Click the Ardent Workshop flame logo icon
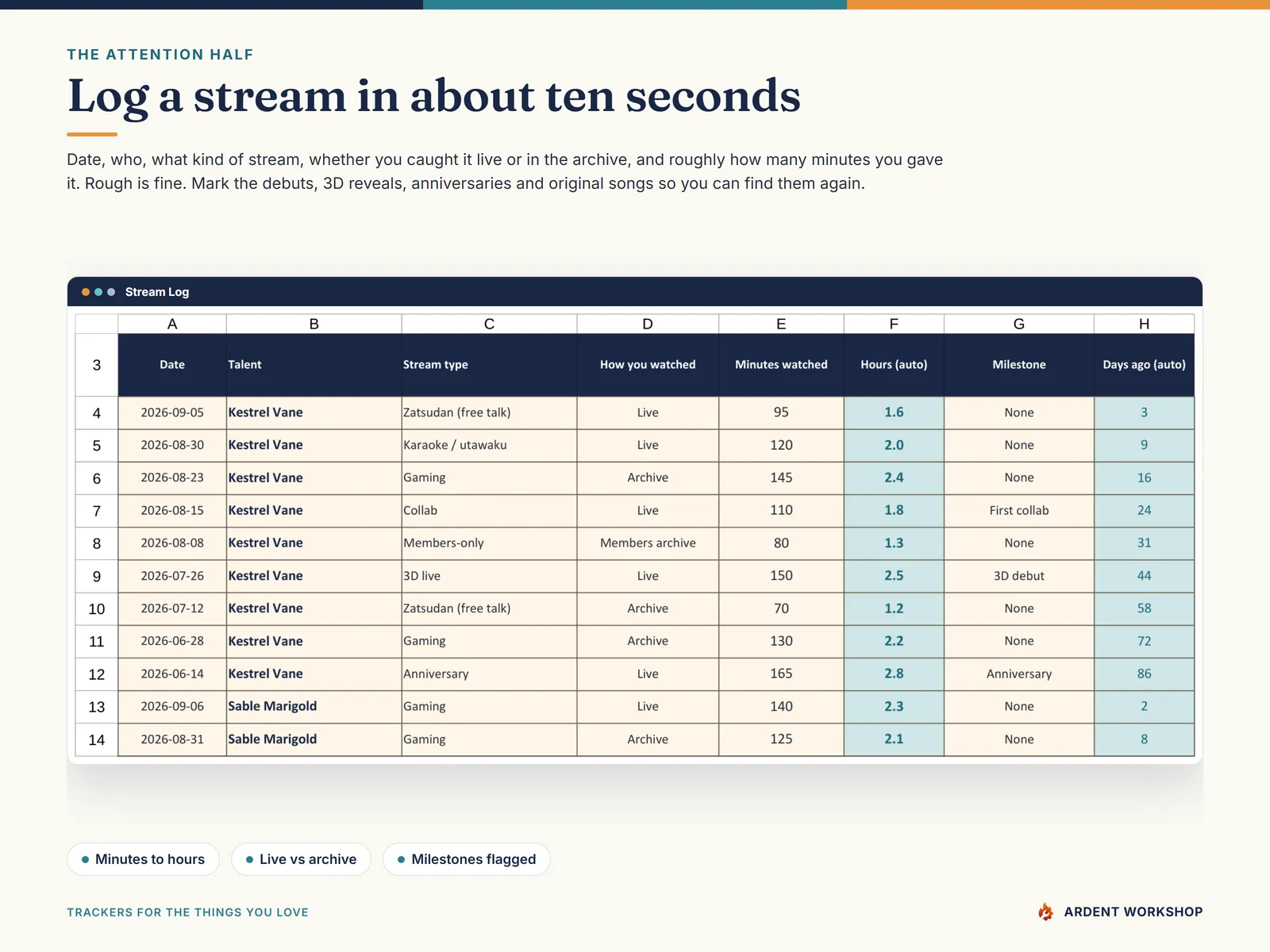 pyautogui.click(x=1045, y=912)
